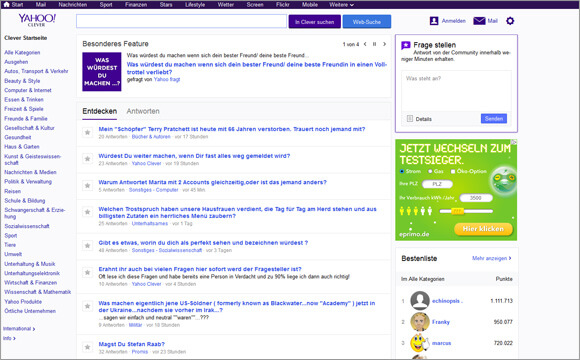
Task: Select the Strom radio button
Action: [402, 171]
